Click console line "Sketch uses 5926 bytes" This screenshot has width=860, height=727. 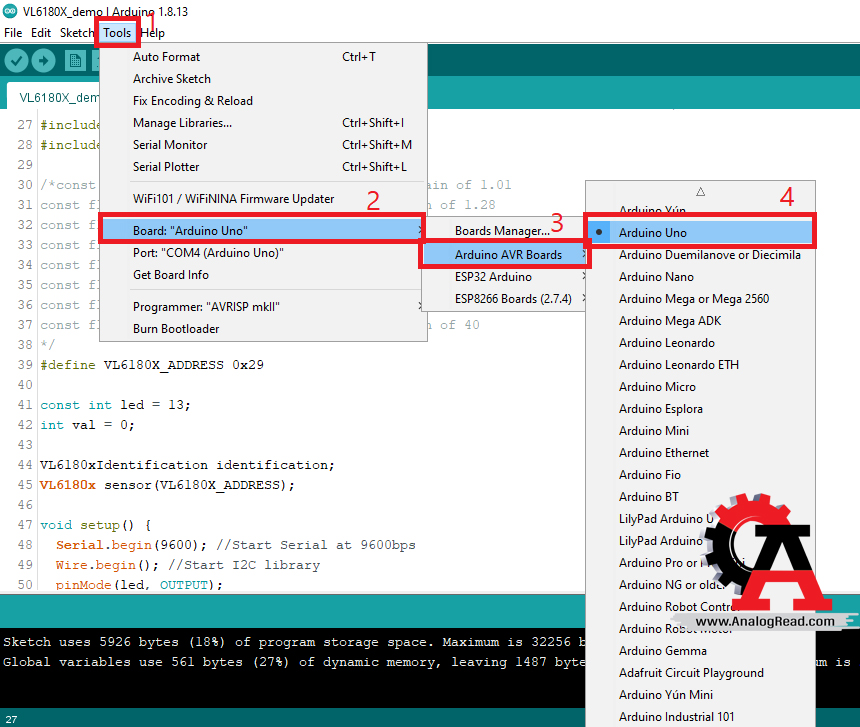[293, 642]
